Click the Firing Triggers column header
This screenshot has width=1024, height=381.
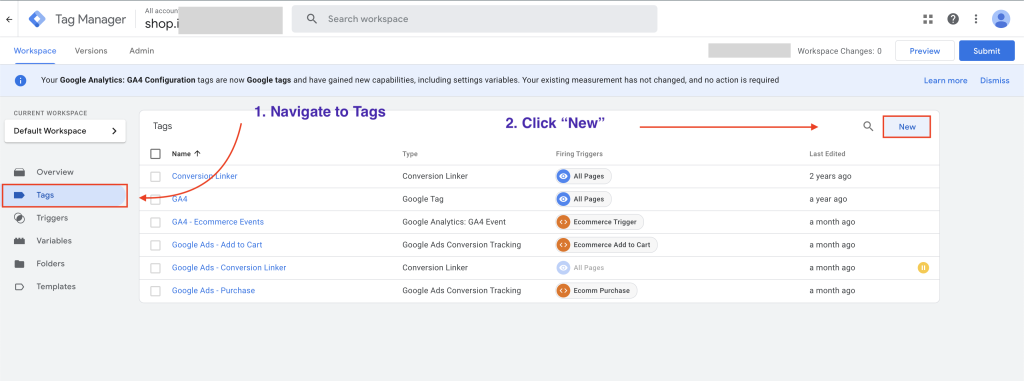coord(579,154)
